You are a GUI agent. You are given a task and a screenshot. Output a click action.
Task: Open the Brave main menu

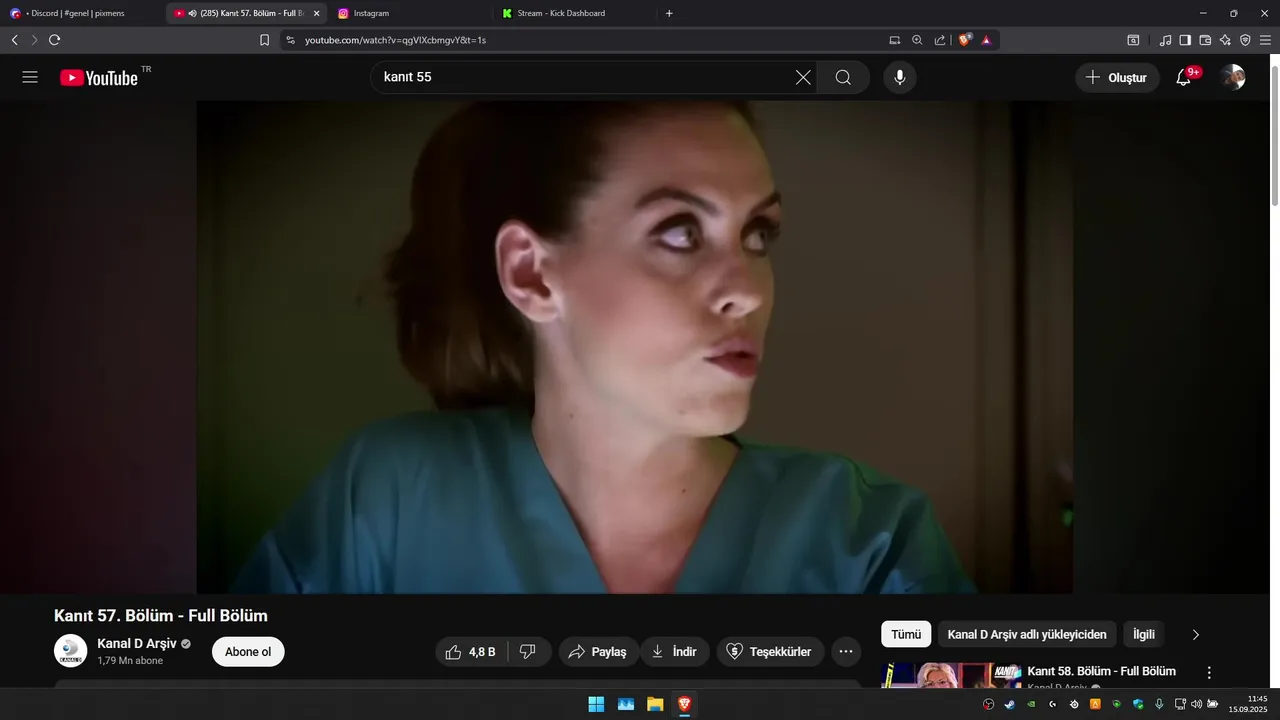coord(1266,40)
